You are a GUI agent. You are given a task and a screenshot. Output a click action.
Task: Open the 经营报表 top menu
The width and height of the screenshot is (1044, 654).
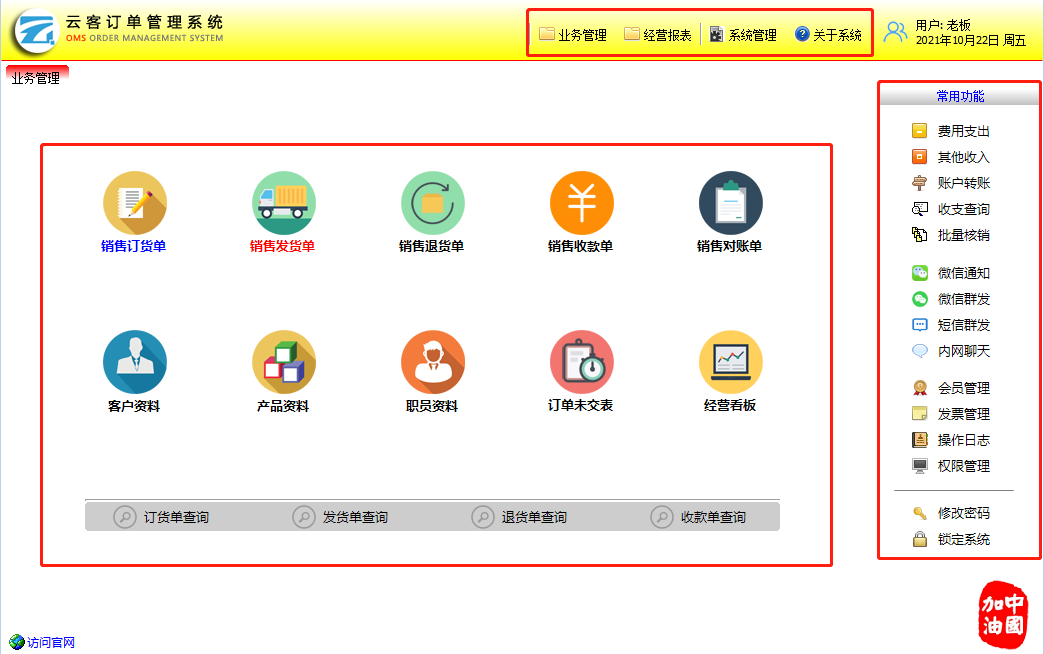658,35
